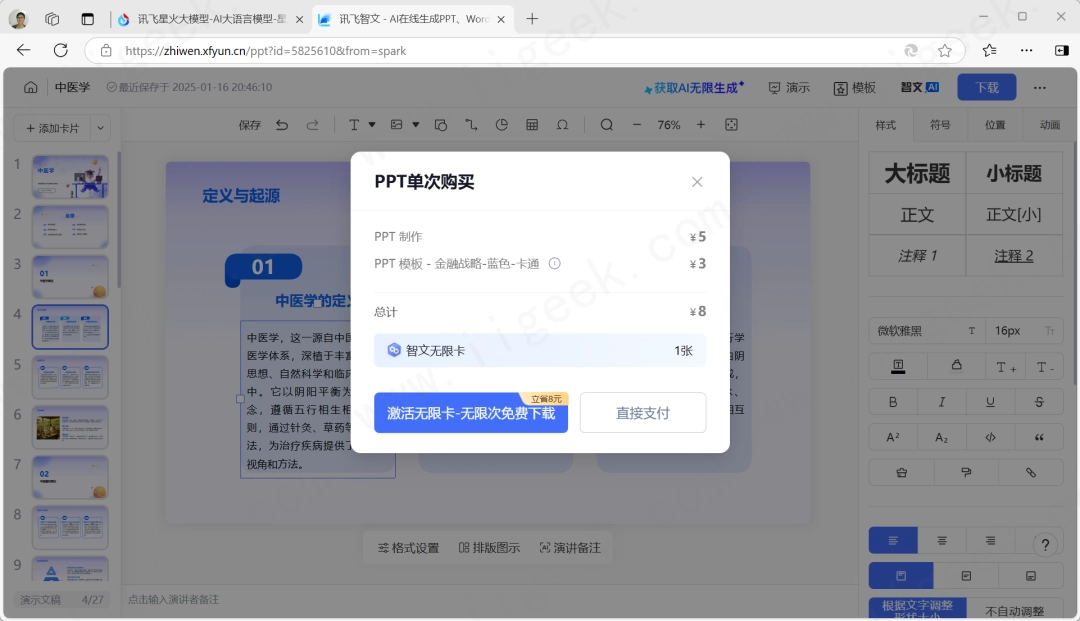Apply strikethrough with the S icon
The image size is (1080, 621).
(x=1039, y=401)
